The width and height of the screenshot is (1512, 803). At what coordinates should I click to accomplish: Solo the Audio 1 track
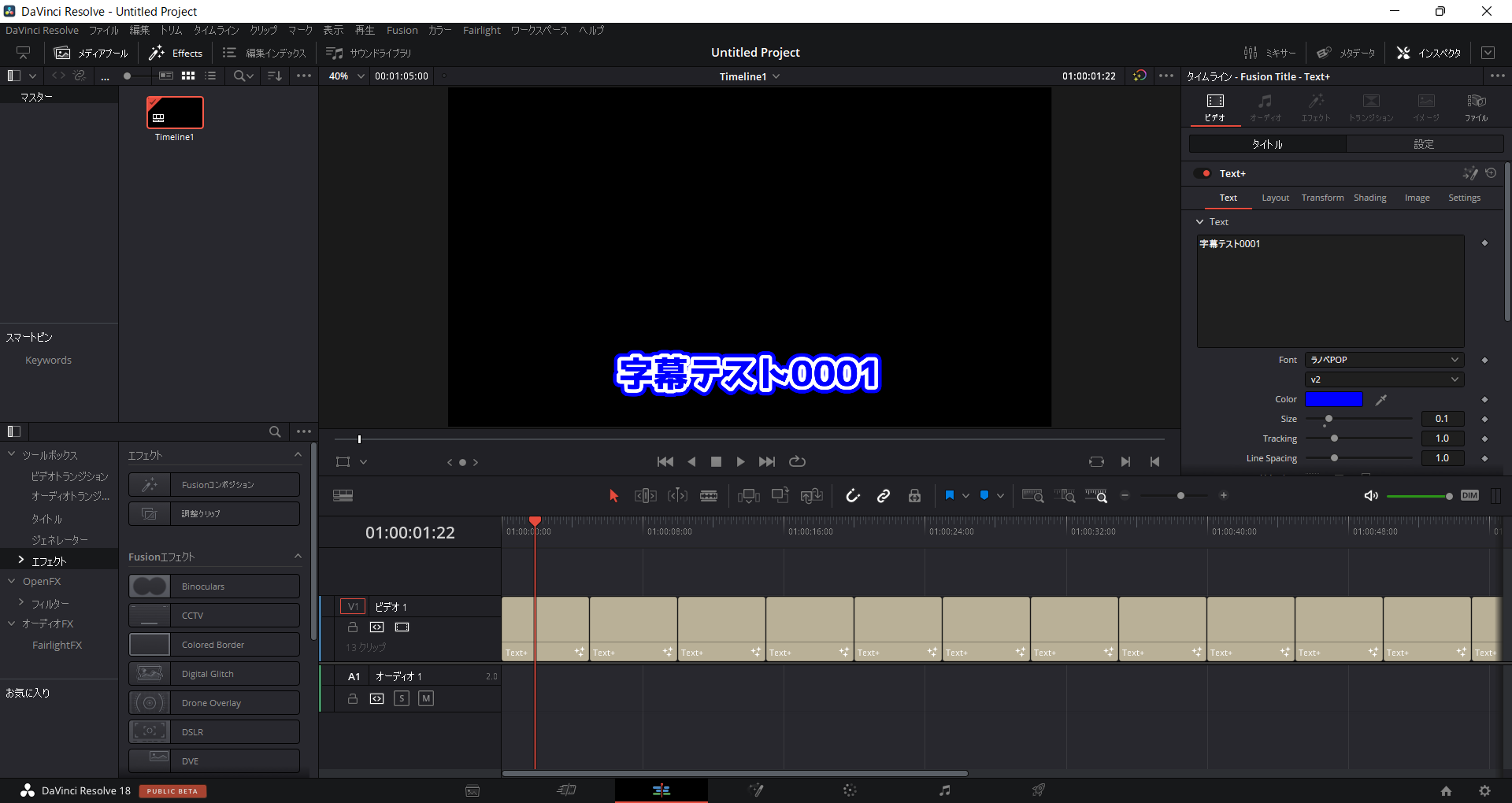tap(402, 698)
